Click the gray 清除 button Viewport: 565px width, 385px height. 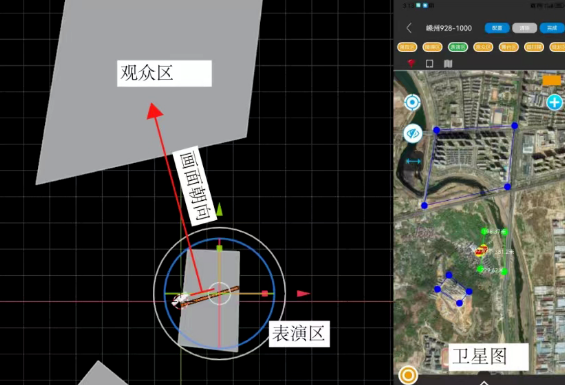525,28
